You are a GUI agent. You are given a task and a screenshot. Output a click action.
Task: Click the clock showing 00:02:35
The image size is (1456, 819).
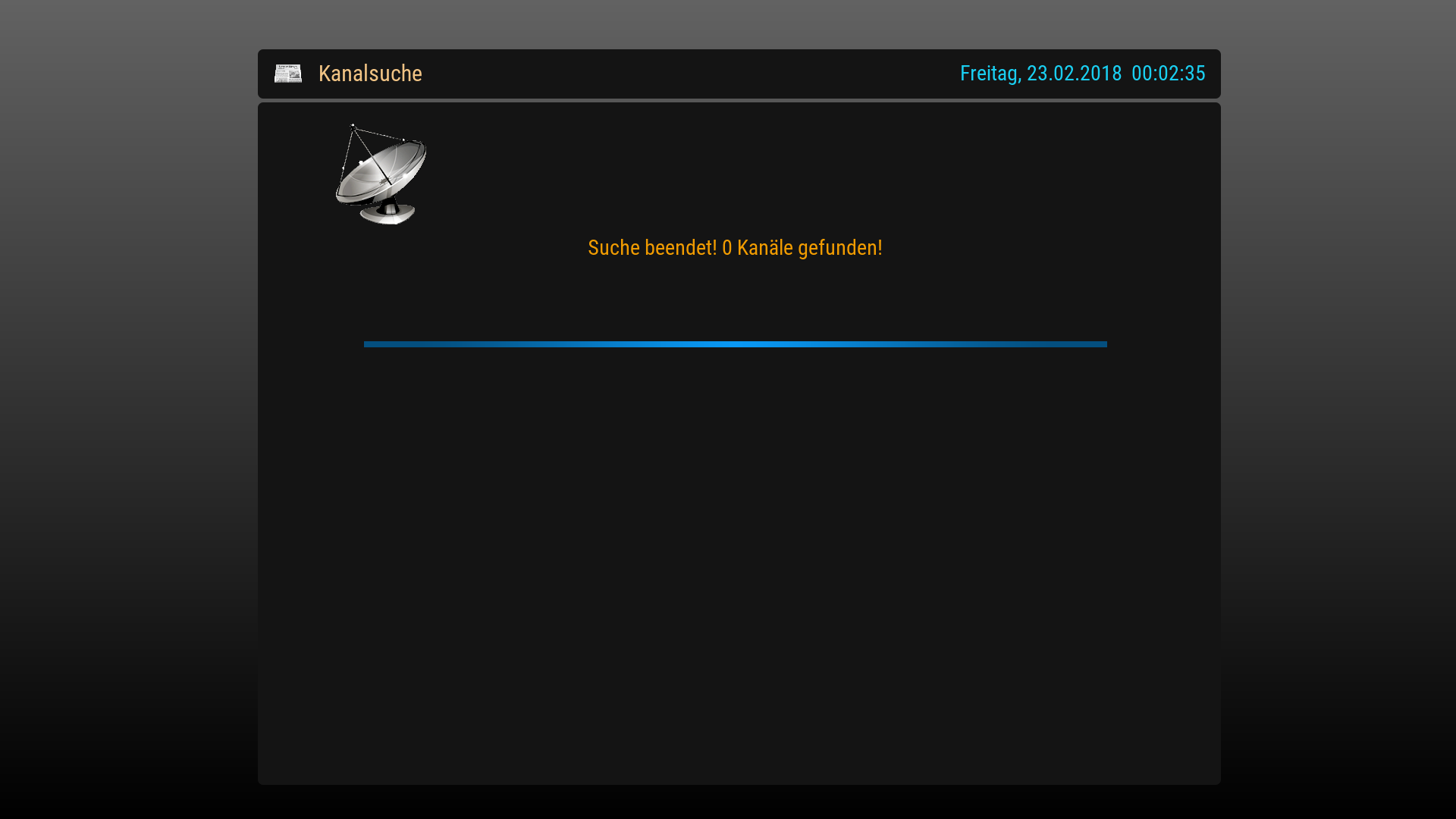(x=1168, y=74)
